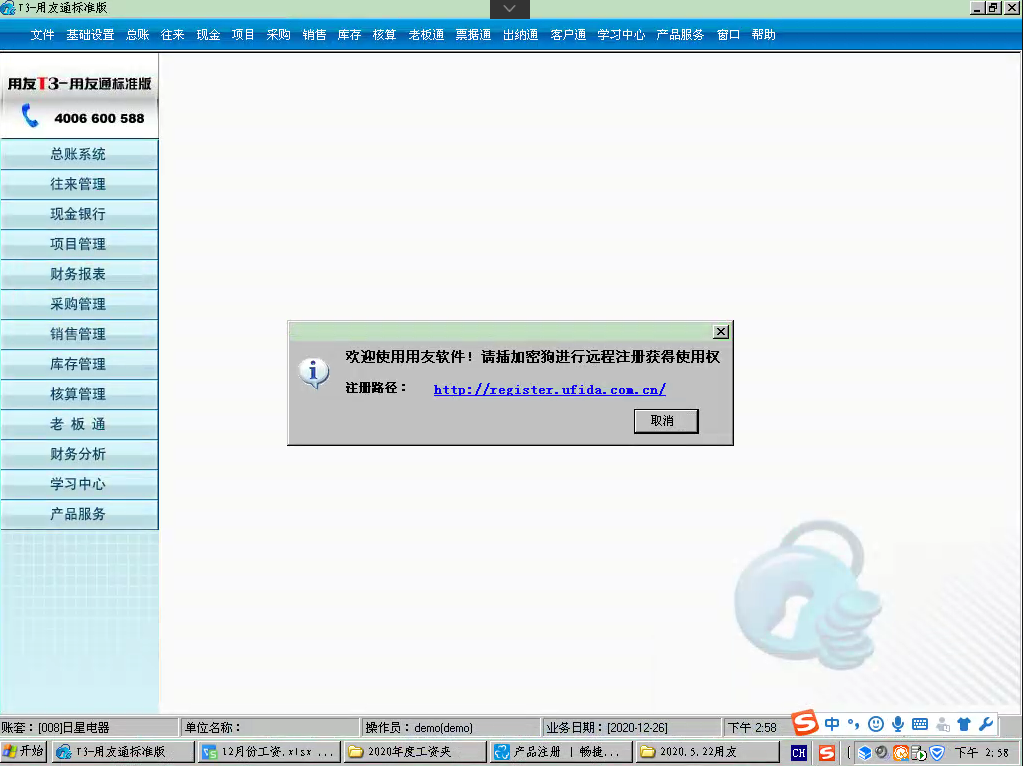Open the skin shirt icon on IME bar
This screenshot has height=766, width=1023.
pos(964,724)
